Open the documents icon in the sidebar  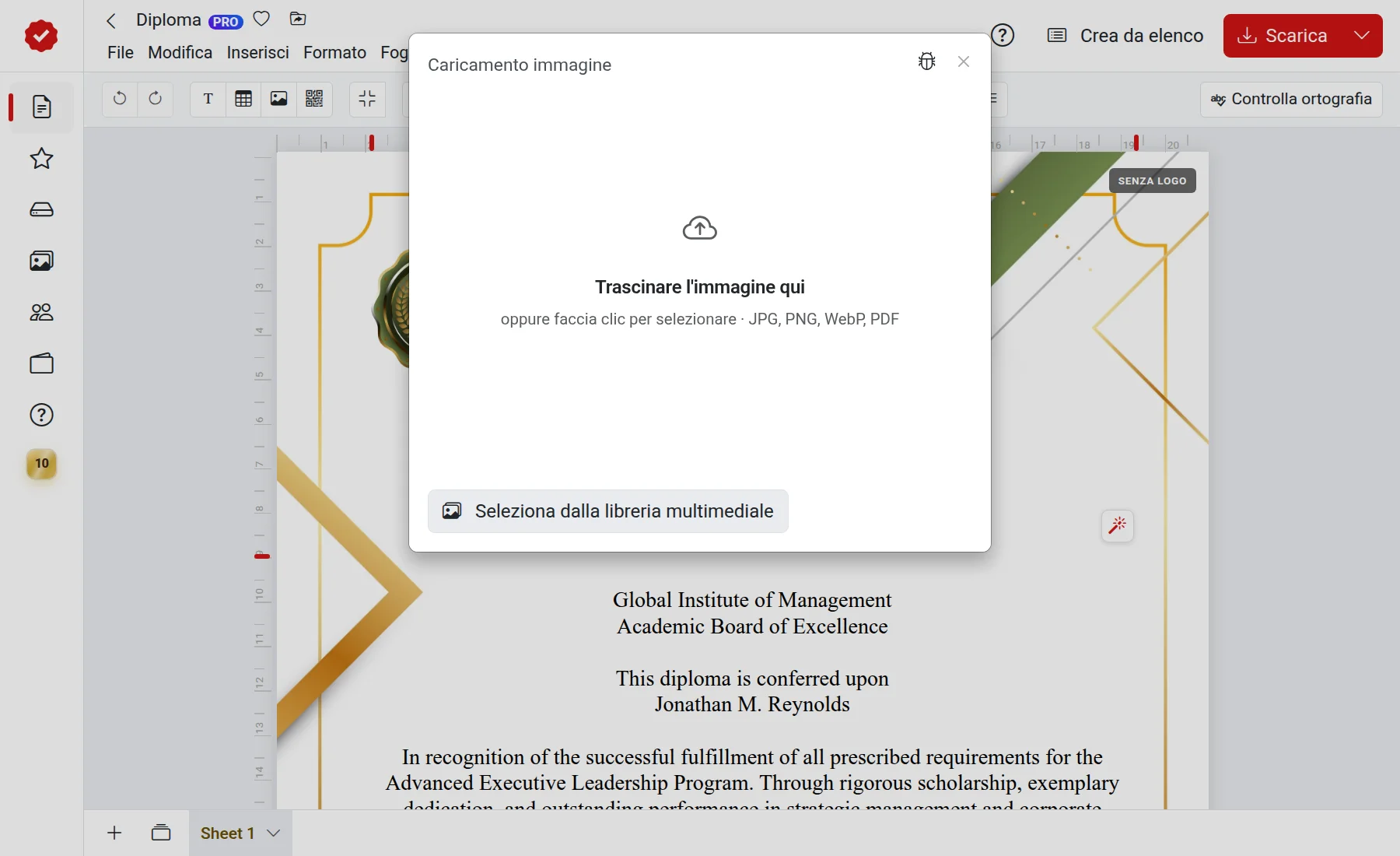[42, 107]
